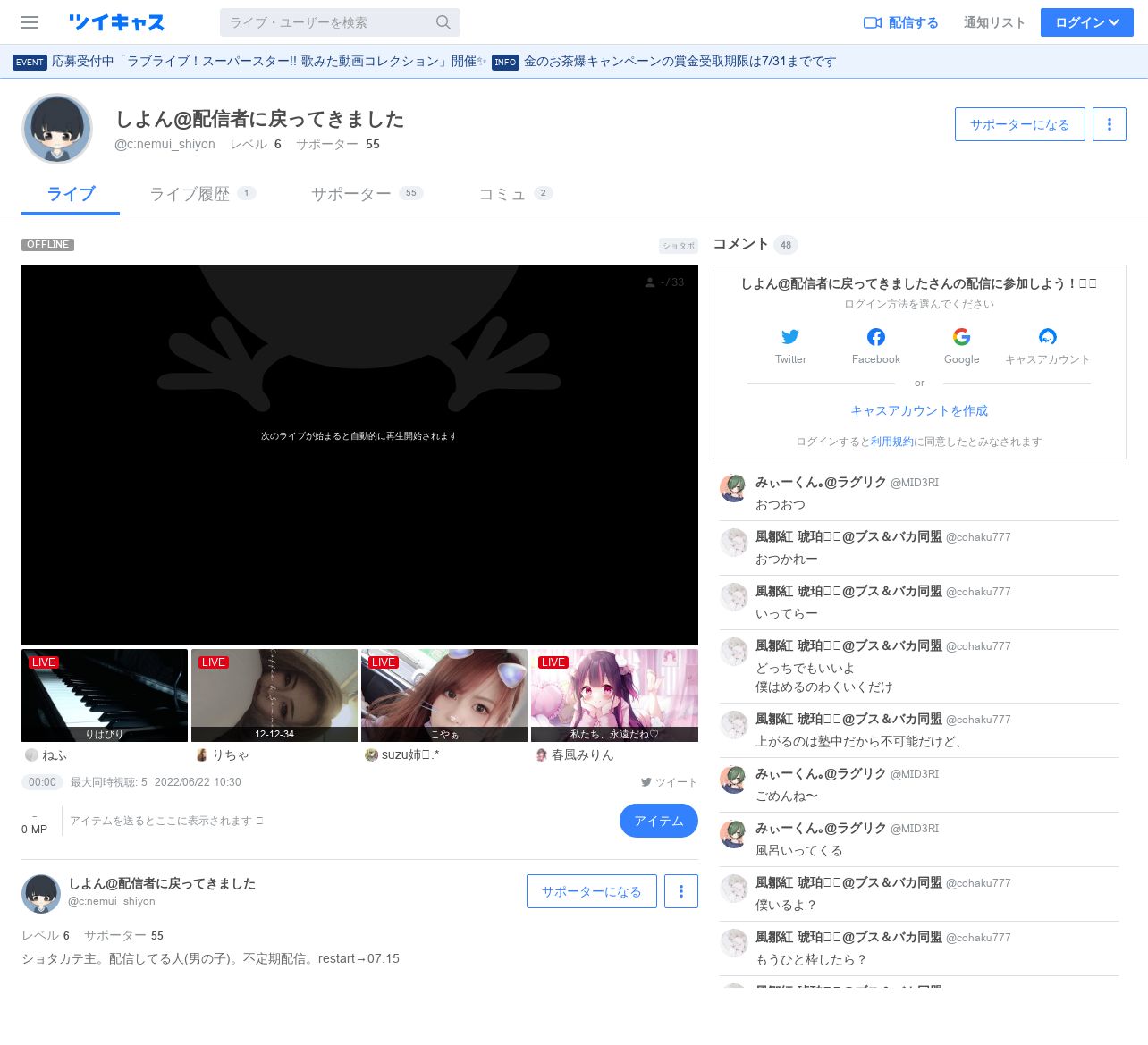Viewport: 1148px width, 1045px height.
Task: Click キャスアカウントを作成 link
Action: click(919, 411)
